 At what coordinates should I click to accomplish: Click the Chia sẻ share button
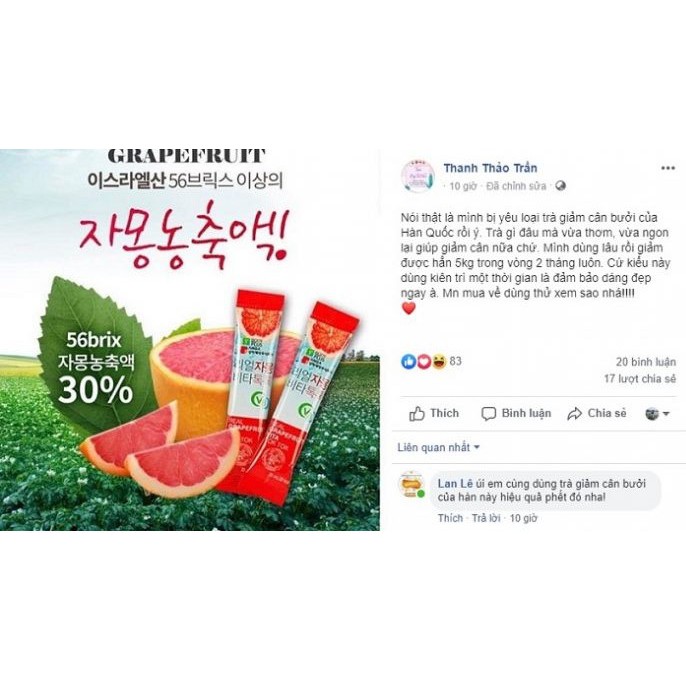coord(597,413)
